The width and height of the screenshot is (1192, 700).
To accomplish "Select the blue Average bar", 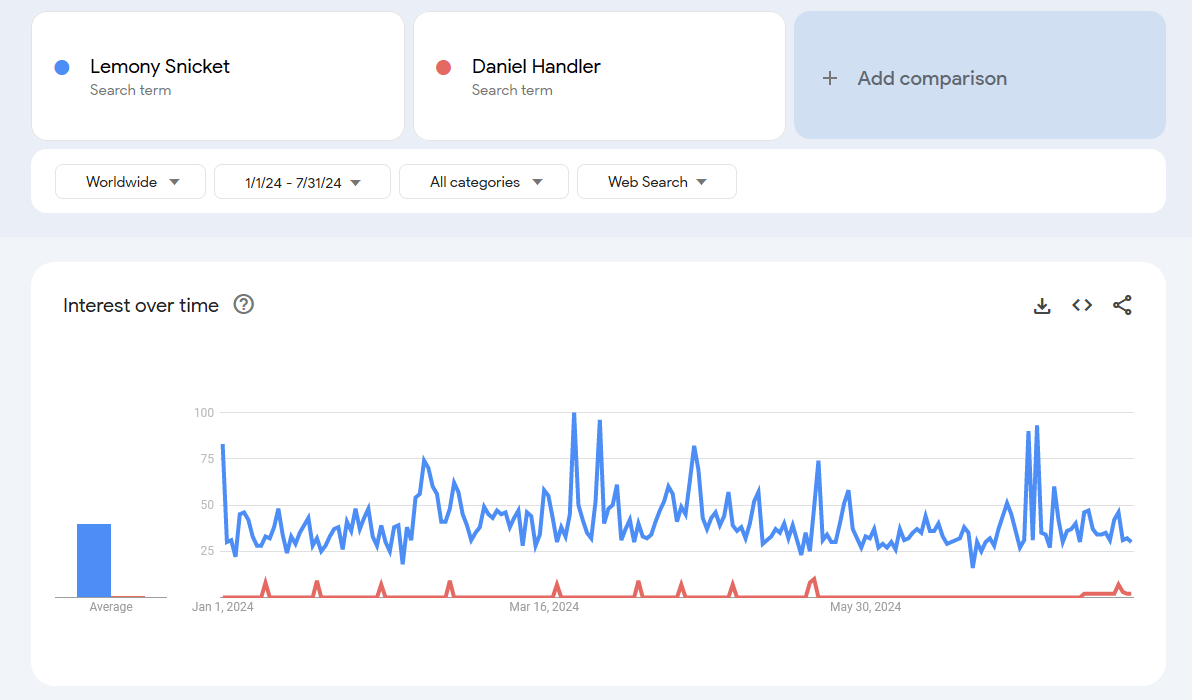I will tap(94, 560).
